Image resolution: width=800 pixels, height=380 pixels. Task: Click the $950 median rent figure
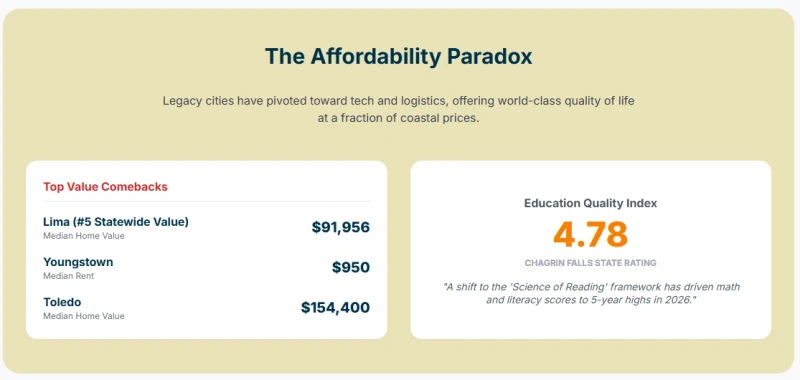point(351,267)
